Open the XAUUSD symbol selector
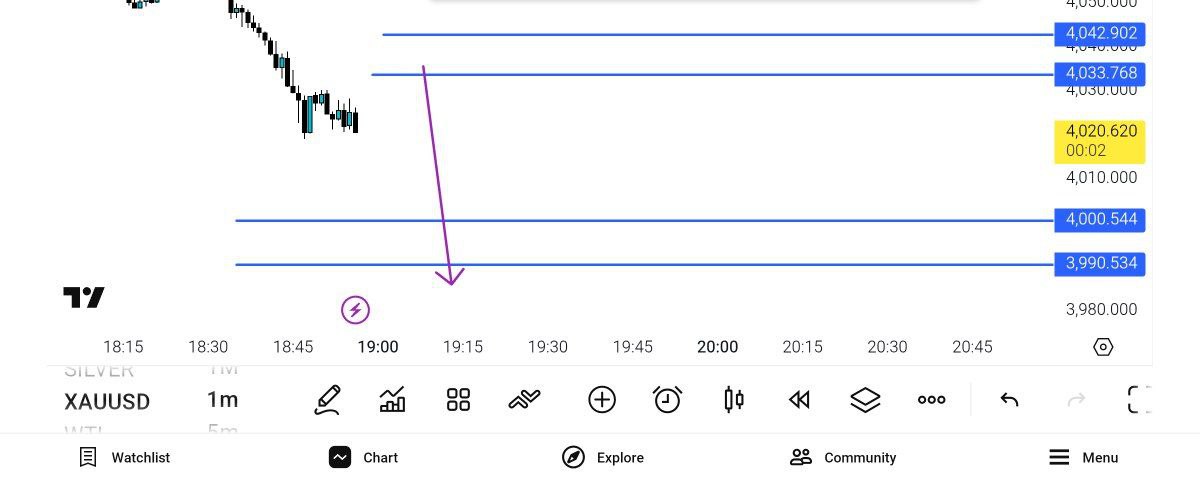 tap(107, 402)
